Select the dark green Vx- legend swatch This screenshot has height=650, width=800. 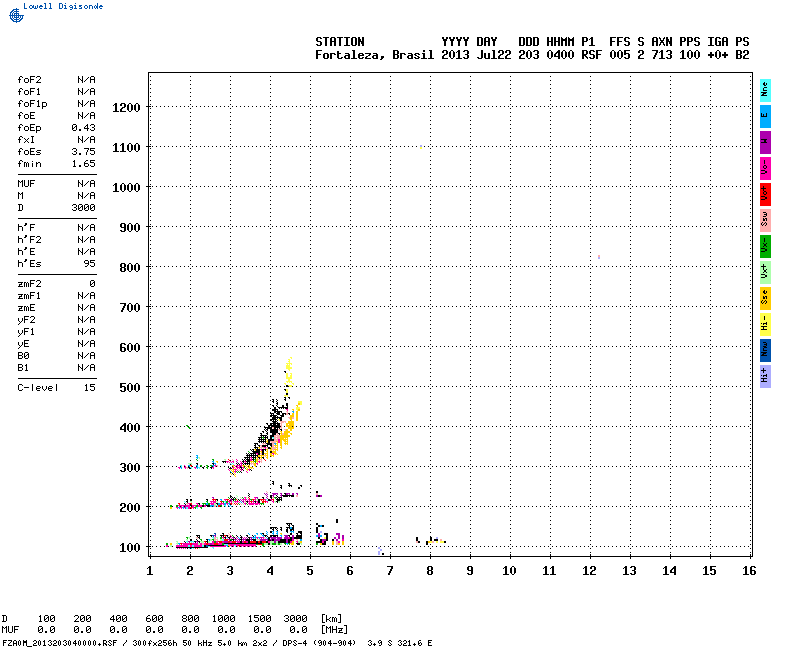pyautogui.click(x=765, y=246)
